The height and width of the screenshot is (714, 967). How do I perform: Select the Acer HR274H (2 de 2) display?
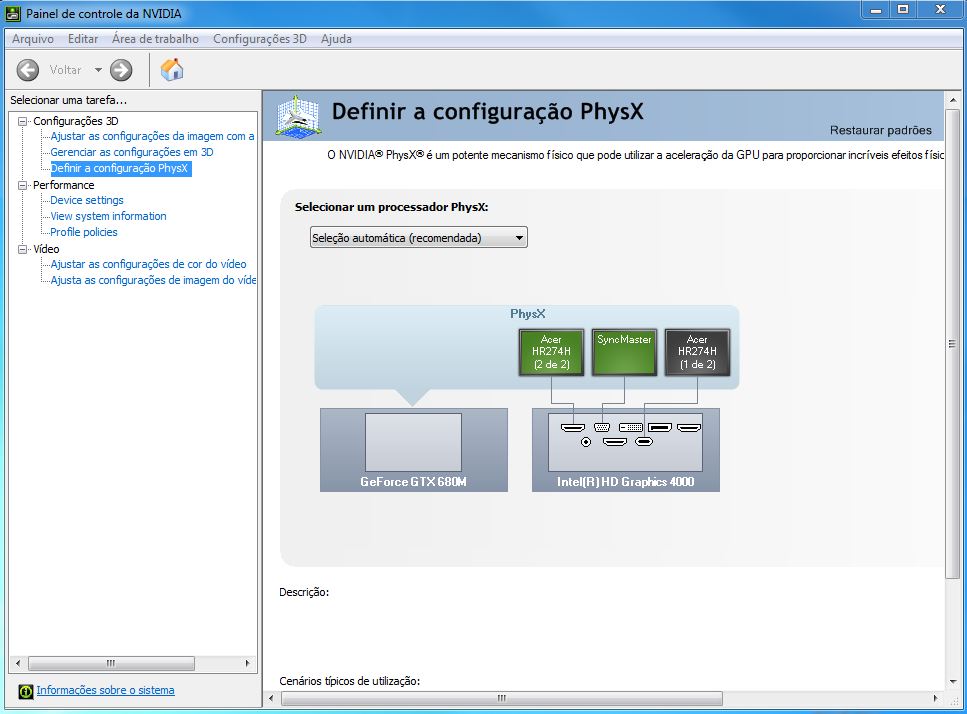tap(551, 352)
